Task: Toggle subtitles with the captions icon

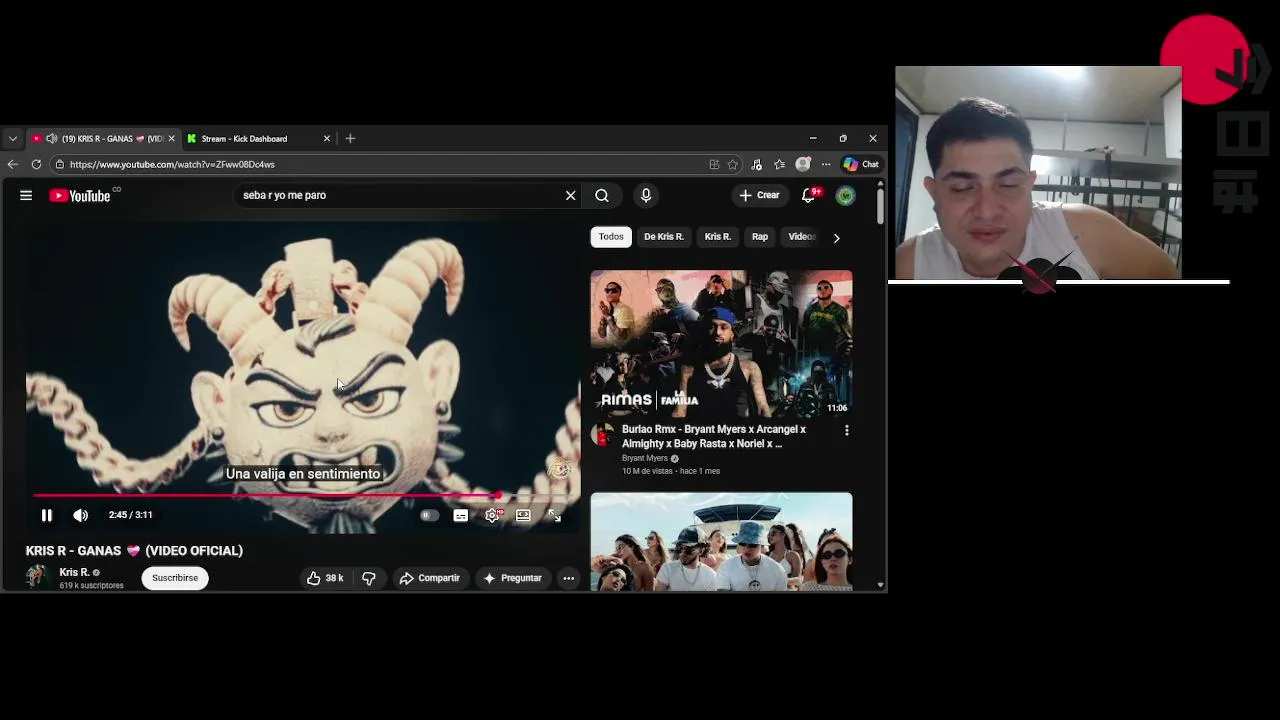Action: [460, 515]
